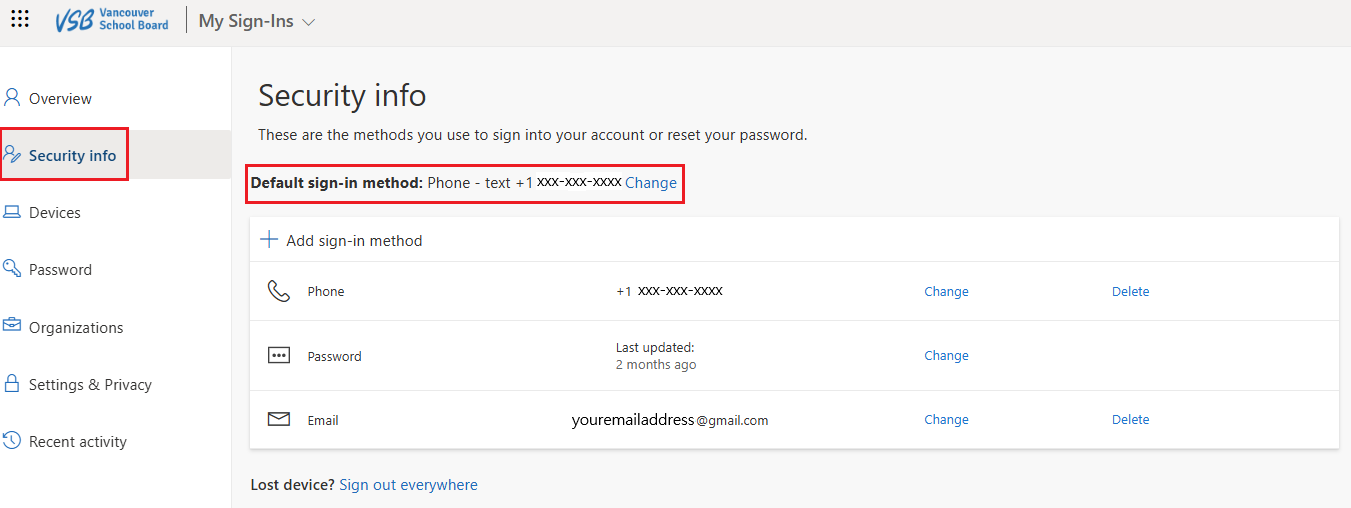Click the Settings & Privacy lock icon
Screen dimensions: 1351x508
(x=12, y=383)
